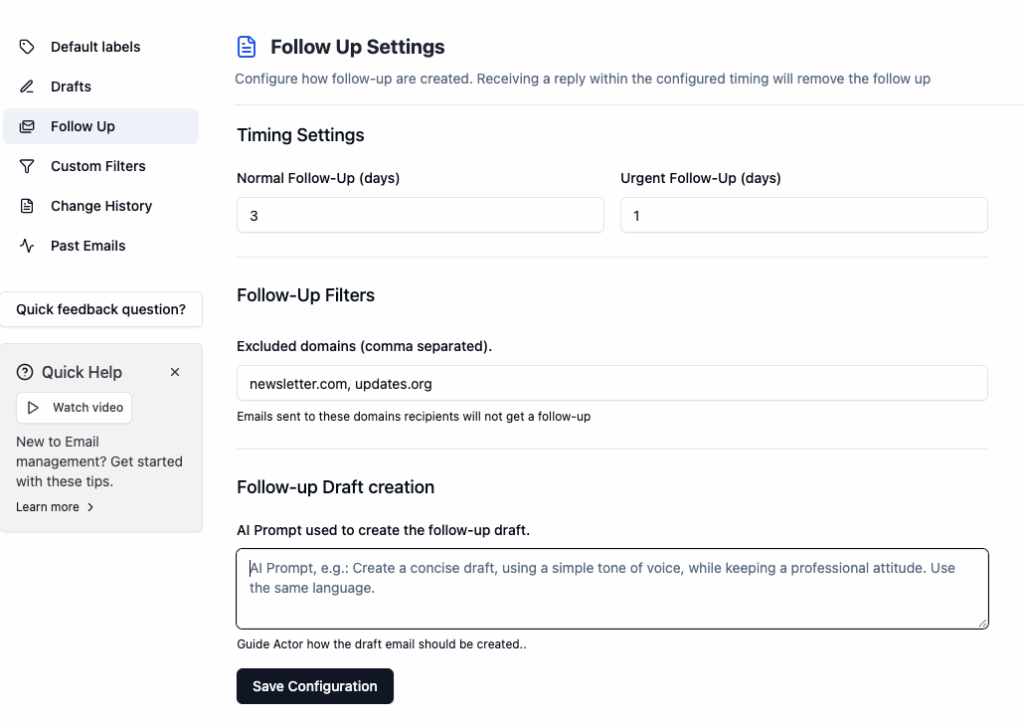
Task: Click the Past Emails activity icon
Action: point(27,246)
